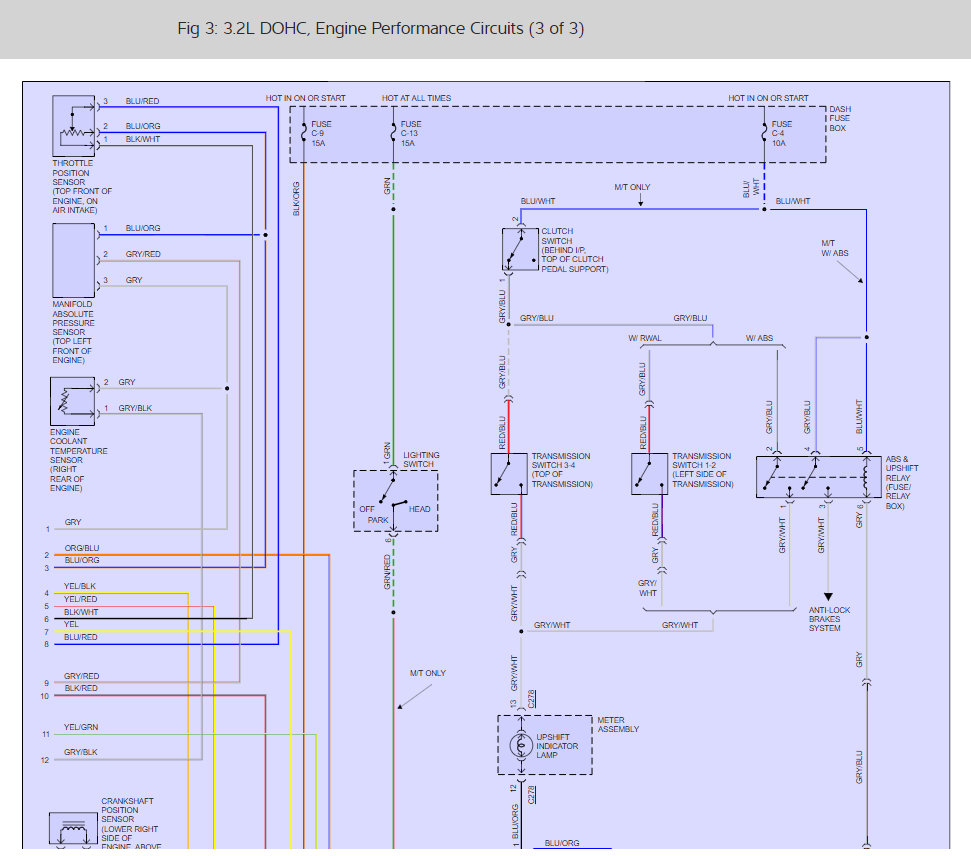This screenshot has width=971, height=856.
Task: Click the fuse C-9 symbol
Action: pyautogui.click(x=303, y=133)
